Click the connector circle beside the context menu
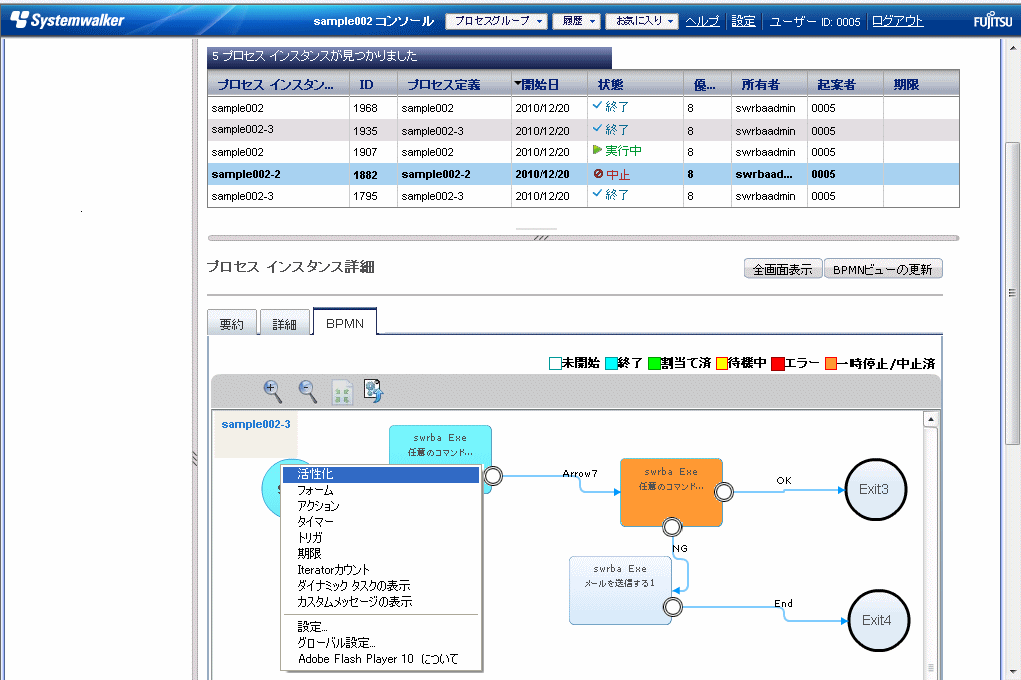 (493, 476)
